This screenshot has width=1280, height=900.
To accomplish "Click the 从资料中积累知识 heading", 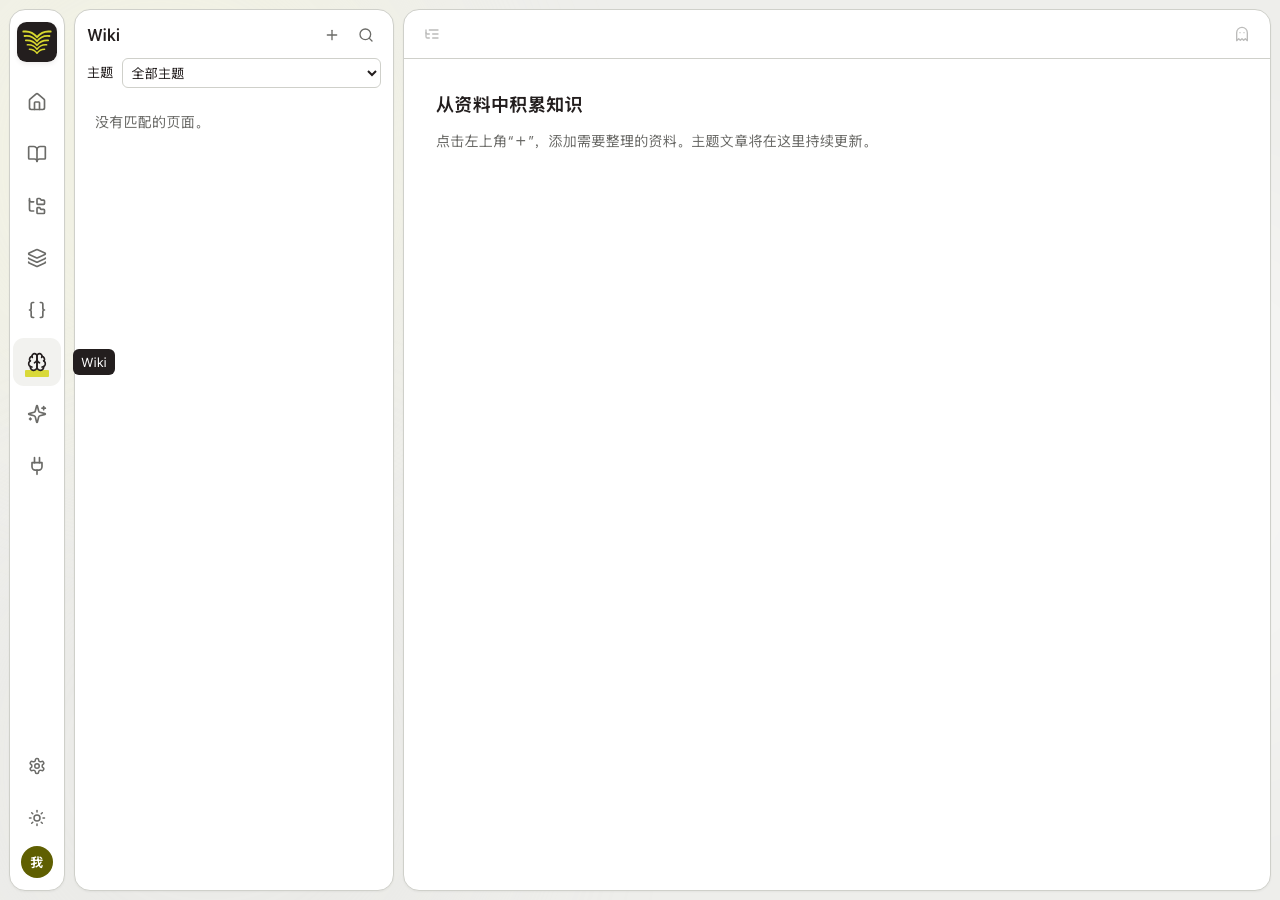I will (509, 105).
